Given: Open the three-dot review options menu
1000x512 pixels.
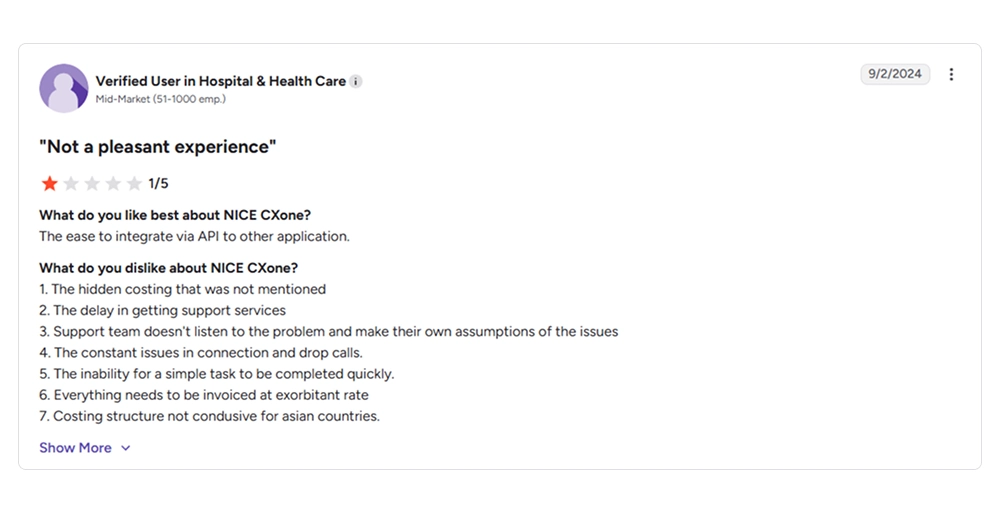Looking at the screenshot, I should coord(951,74).
